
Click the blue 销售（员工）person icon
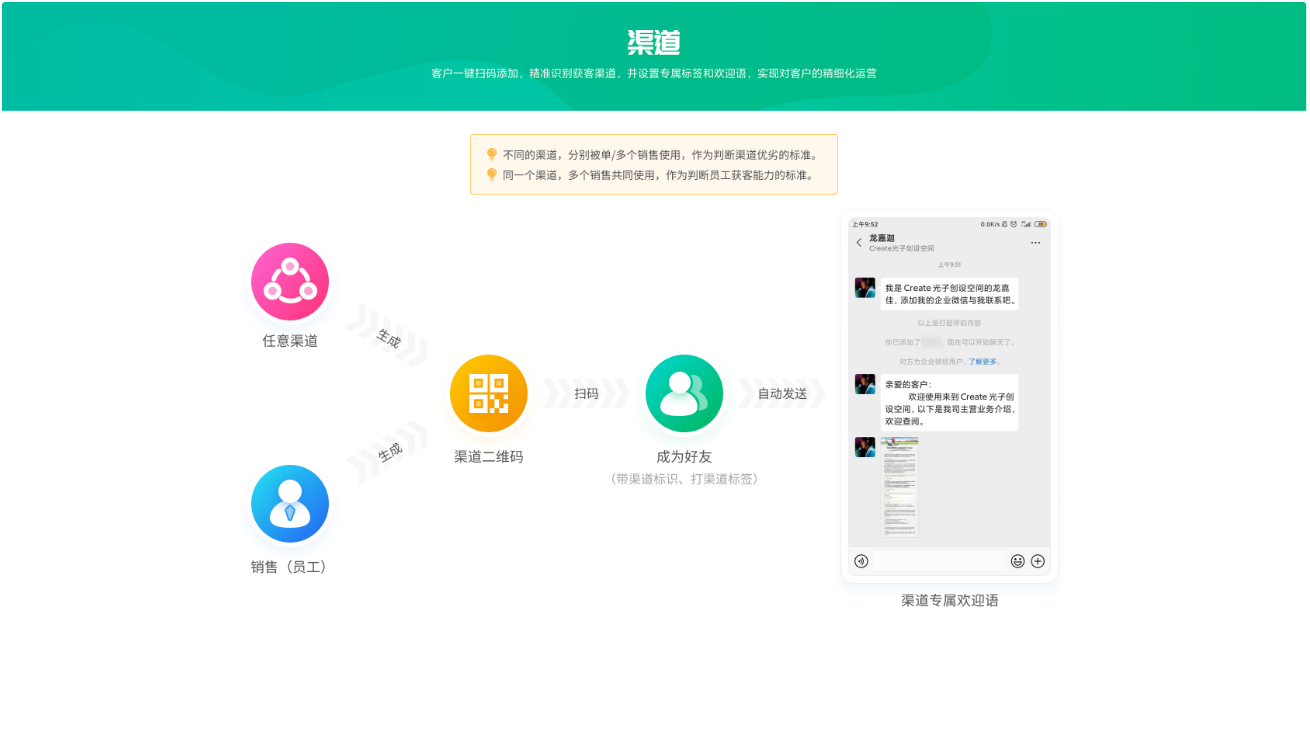pyautogui.click(x=290, y=504)
